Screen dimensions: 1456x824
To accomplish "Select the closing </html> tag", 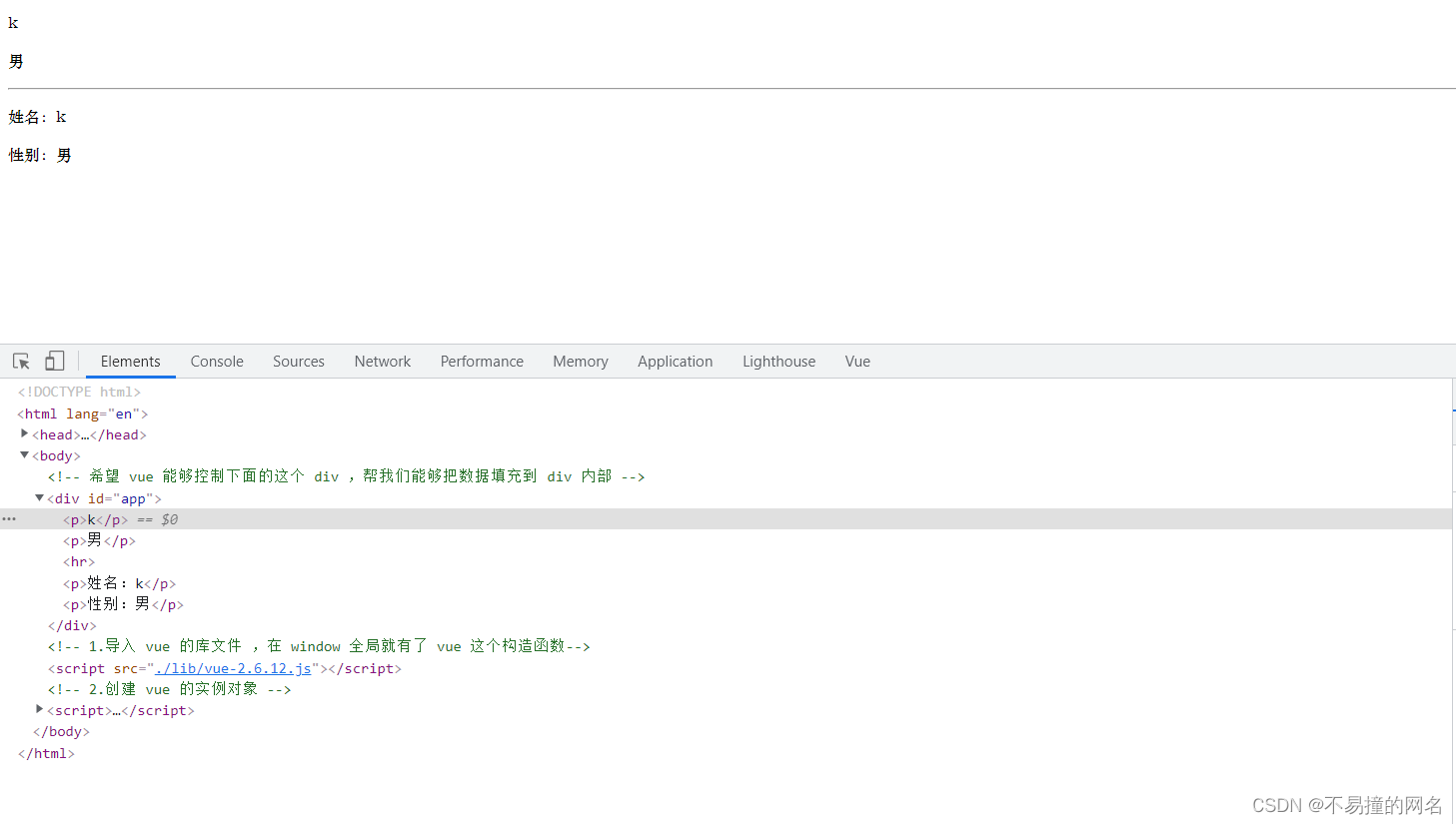I will click(x=46, y=753).
